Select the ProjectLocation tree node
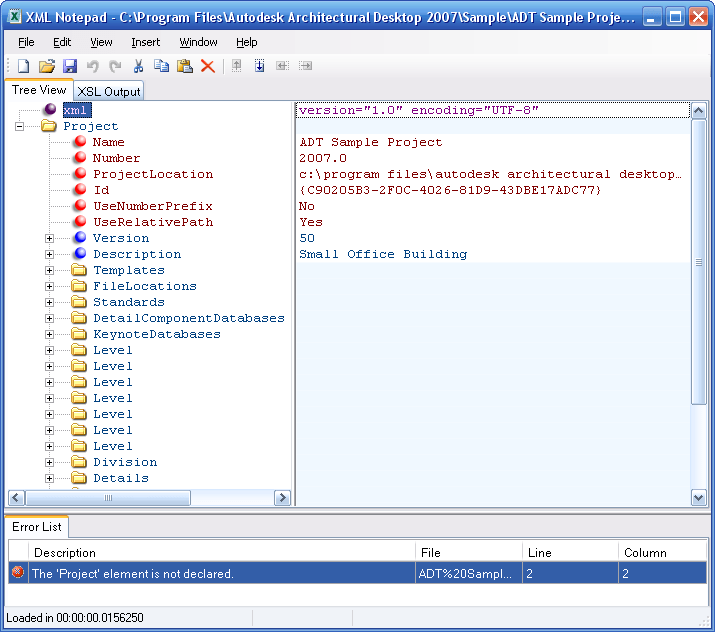 (153, 174)
